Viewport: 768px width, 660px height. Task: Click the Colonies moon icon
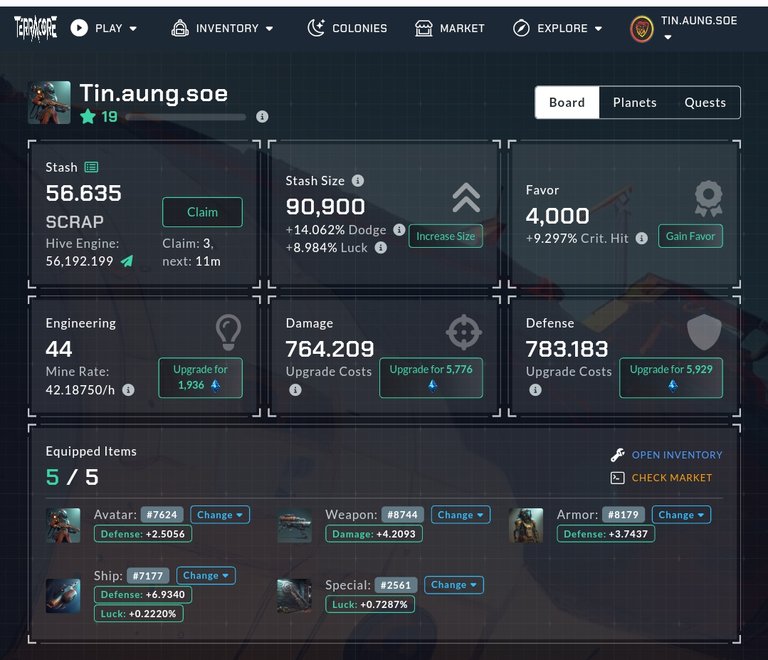click(x=316, y=28)
